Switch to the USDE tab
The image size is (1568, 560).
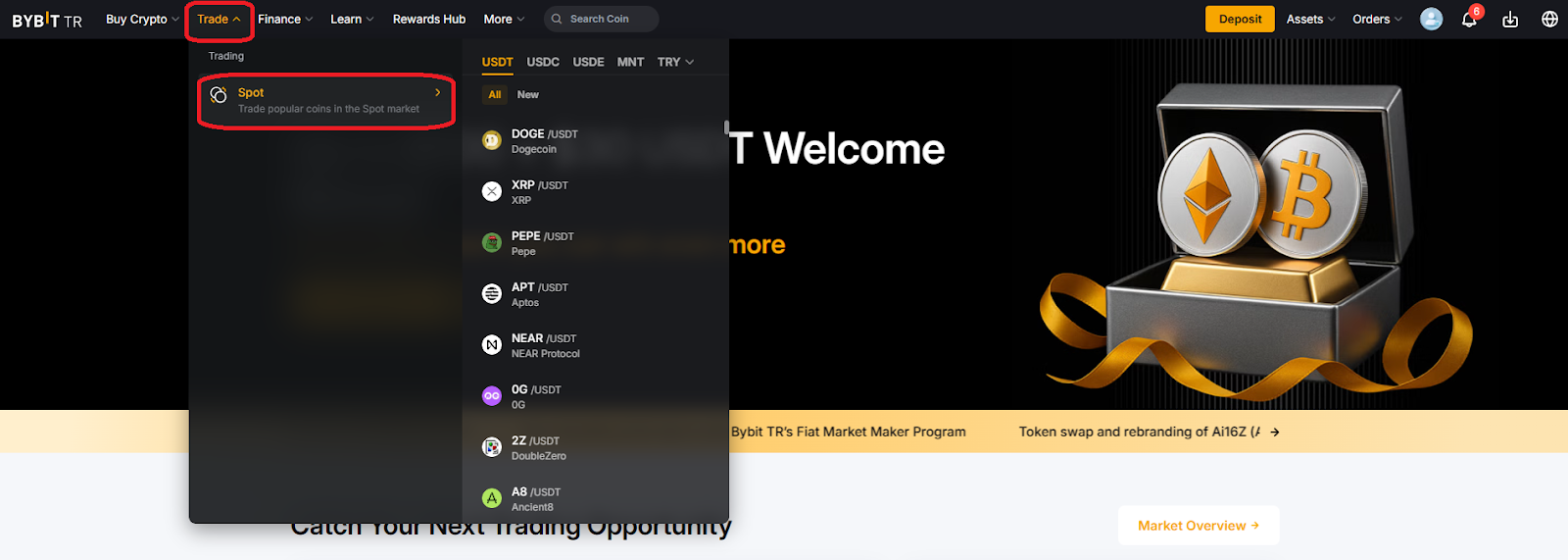[588, 62]
